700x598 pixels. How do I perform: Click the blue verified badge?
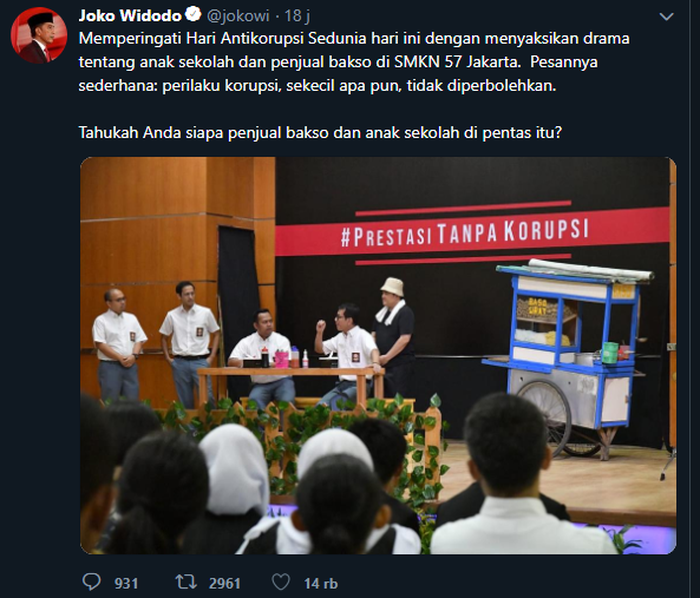[x=193, y=15]
